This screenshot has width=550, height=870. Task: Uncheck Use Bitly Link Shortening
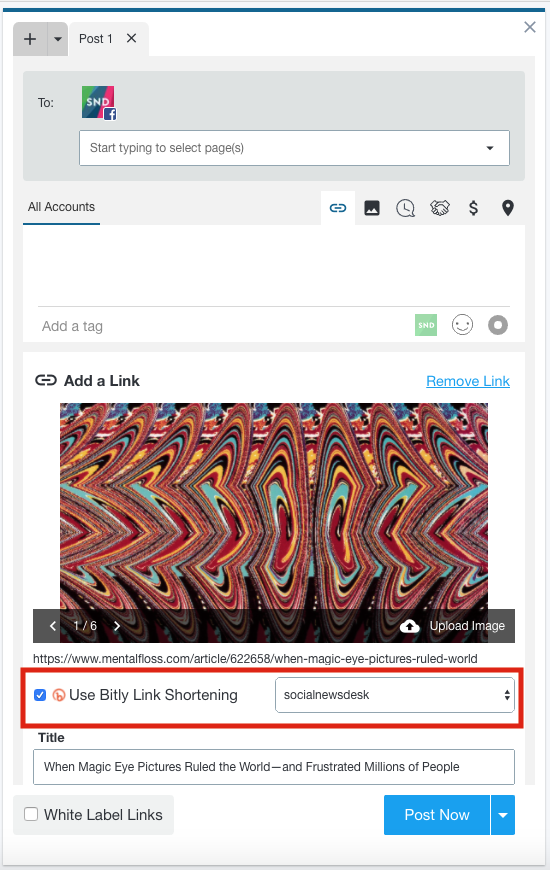tap(40, 695)
